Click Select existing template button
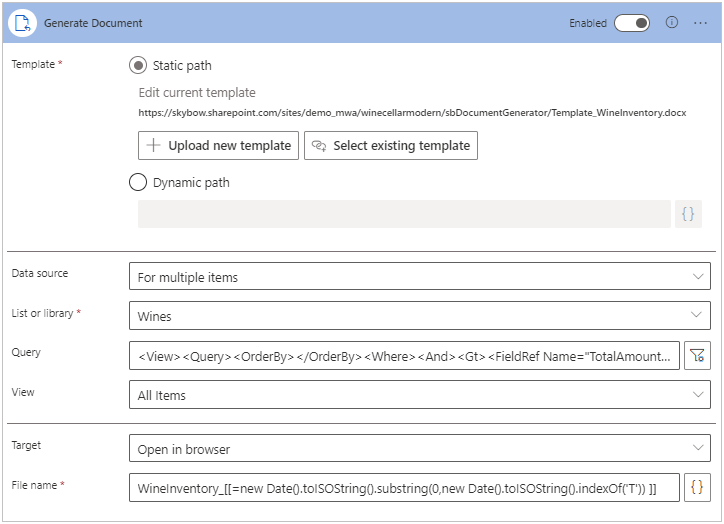This screenshot has width=724, height=524. coord(390,145)
